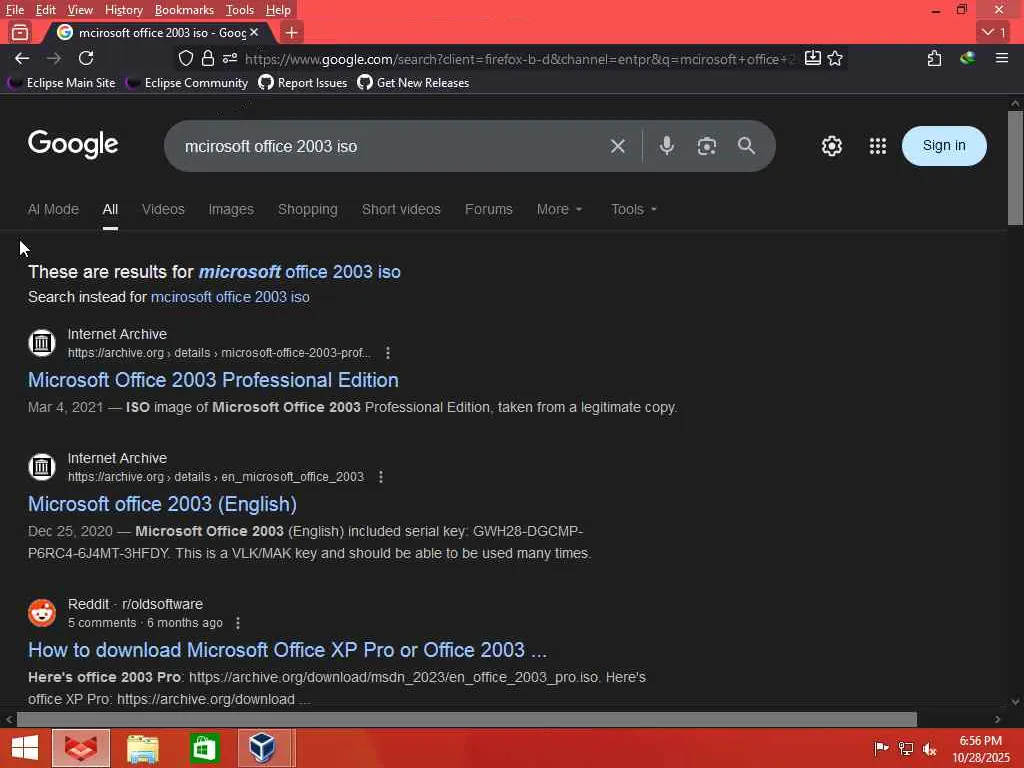Viewport: 1024px width, 768px height.
Task: Open the Google apps grid icon
Action: [878, 146]
